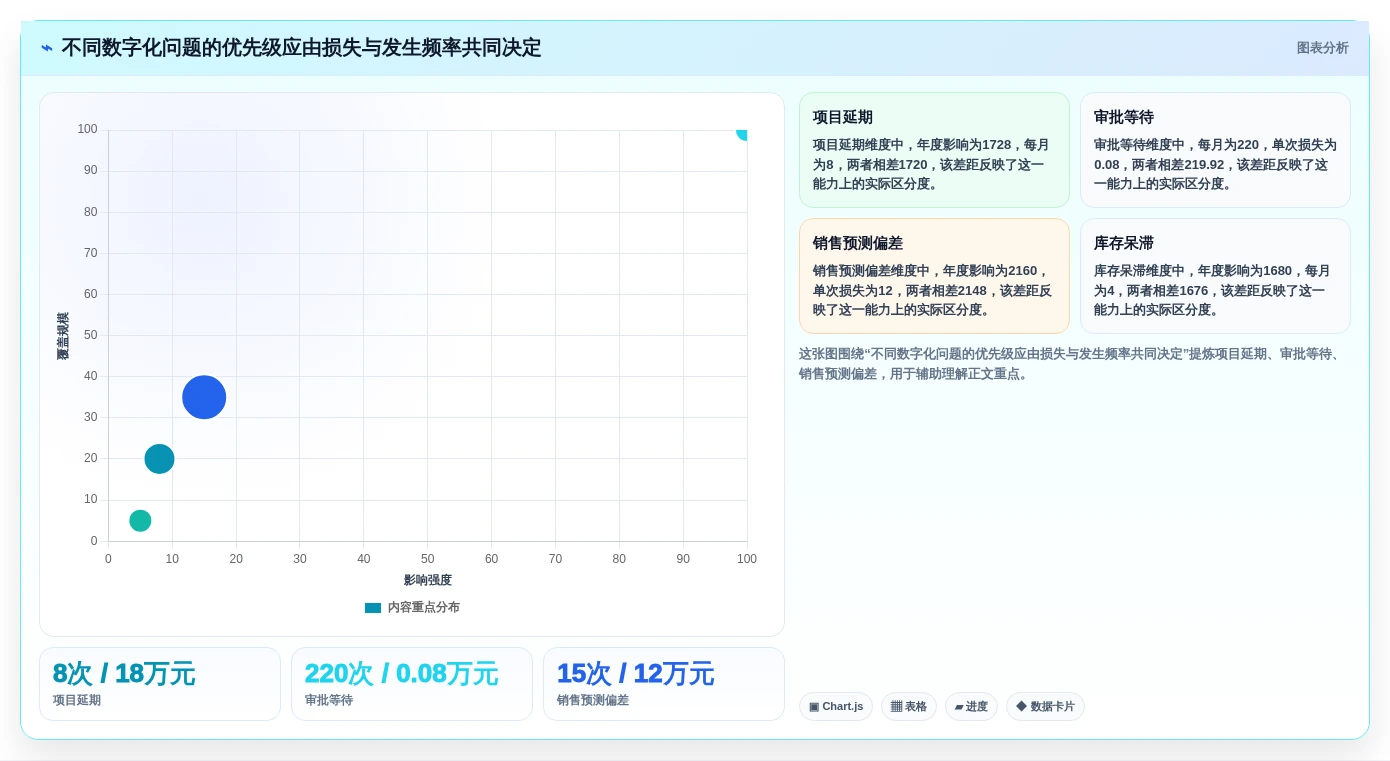Click the chart summary paragraph text

pos(1074,364)
